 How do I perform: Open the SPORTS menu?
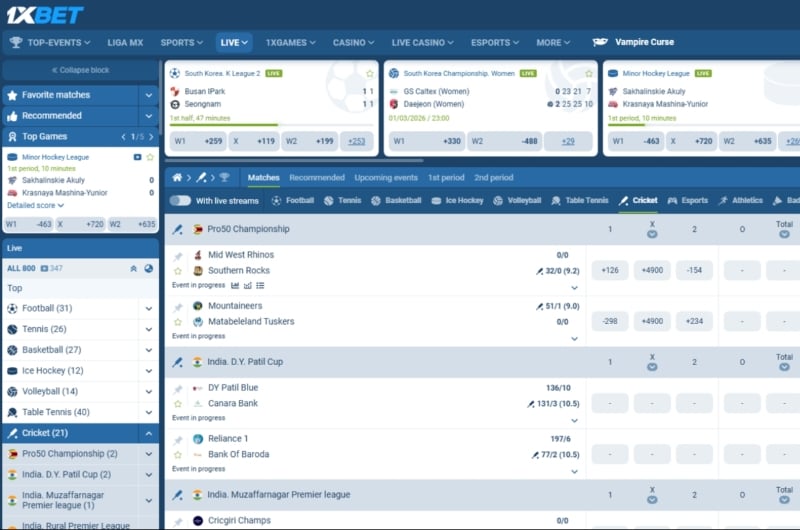[x=182, y=42]
